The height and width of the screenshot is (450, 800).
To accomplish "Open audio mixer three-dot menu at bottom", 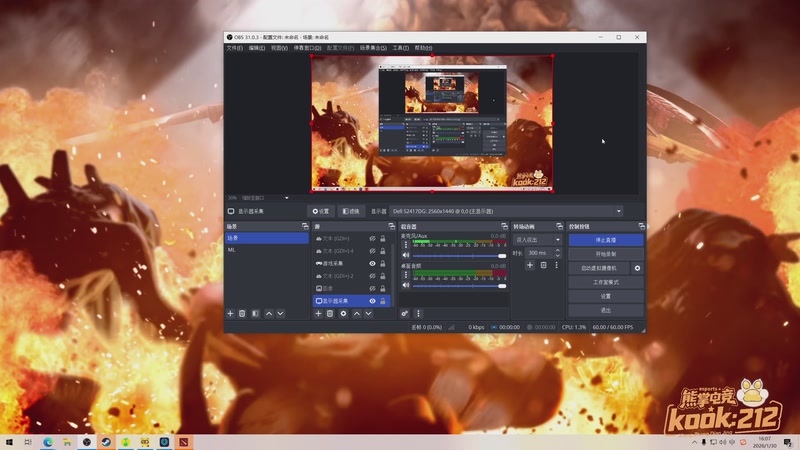I will coord(418,313).
